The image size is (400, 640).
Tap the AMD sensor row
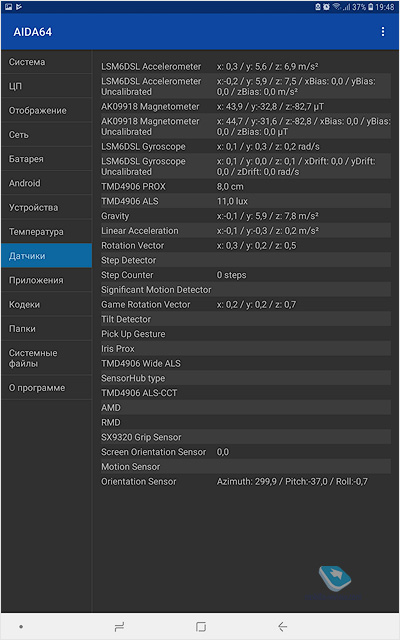pyautogui.click(x=246, y=408)
